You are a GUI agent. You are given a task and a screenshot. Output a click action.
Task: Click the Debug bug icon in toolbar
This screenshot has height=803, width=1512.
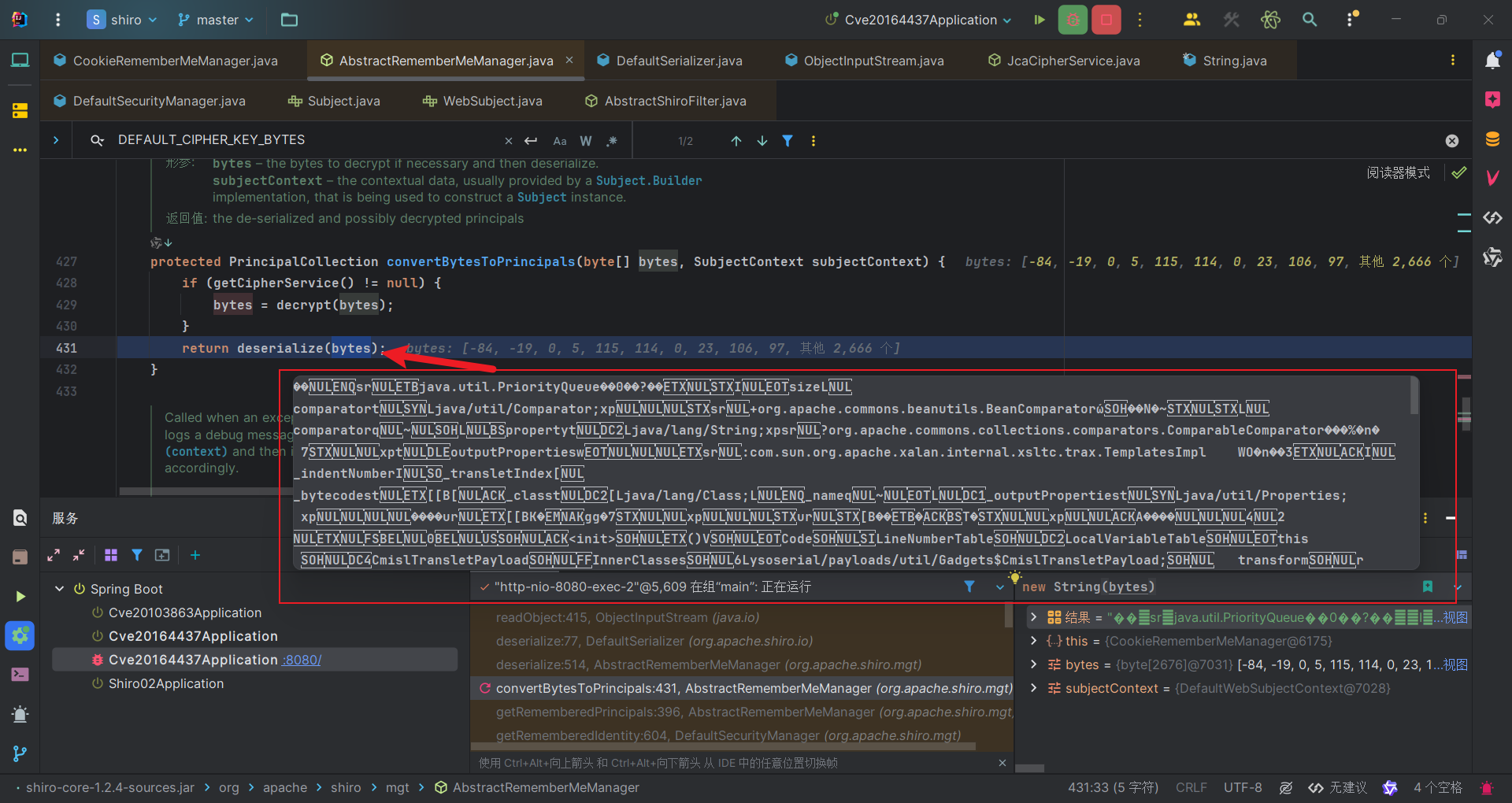pos(1073,20)
